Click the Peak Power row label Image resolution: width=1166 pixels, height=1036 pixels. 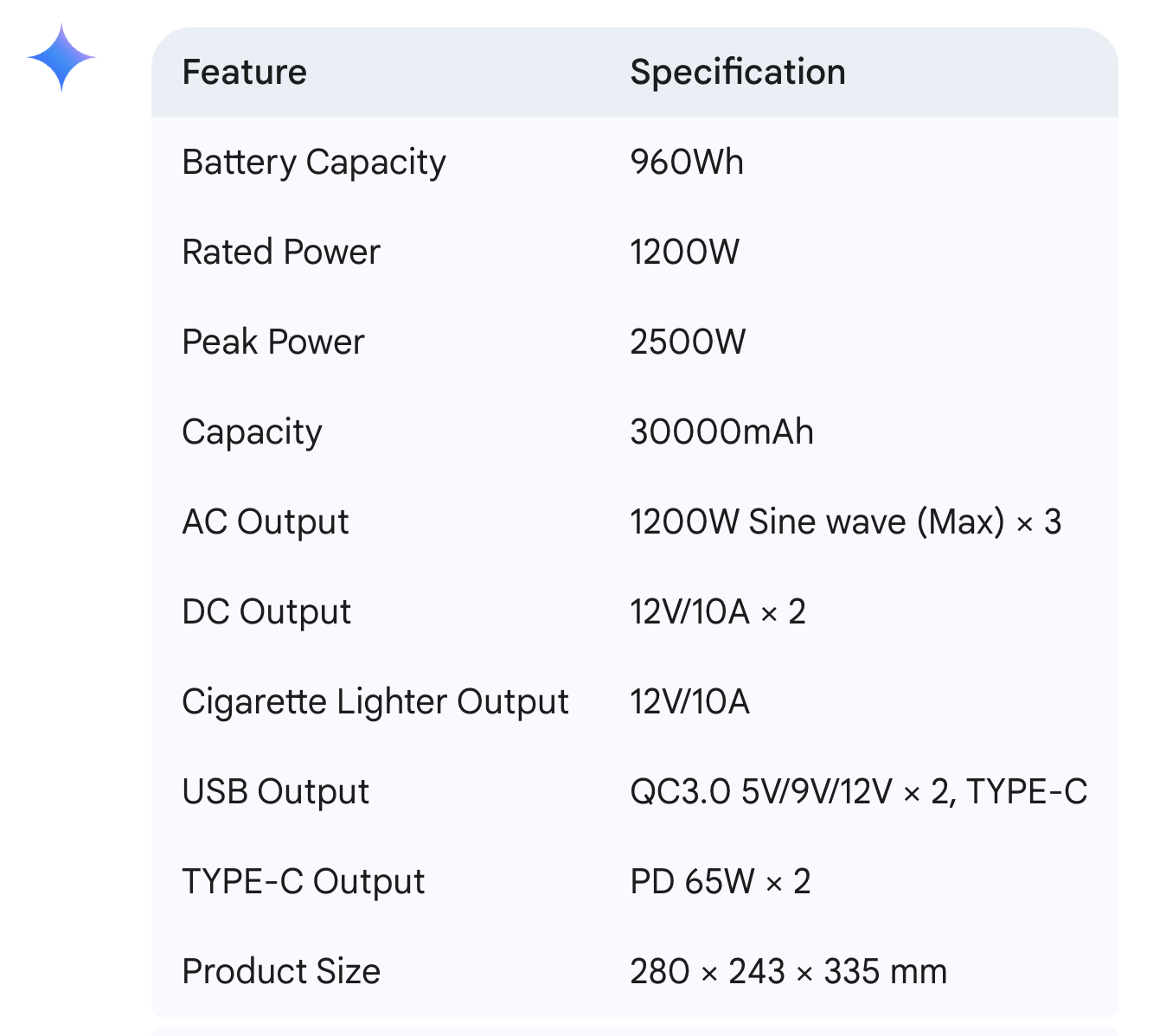click(x=273, y=342)
